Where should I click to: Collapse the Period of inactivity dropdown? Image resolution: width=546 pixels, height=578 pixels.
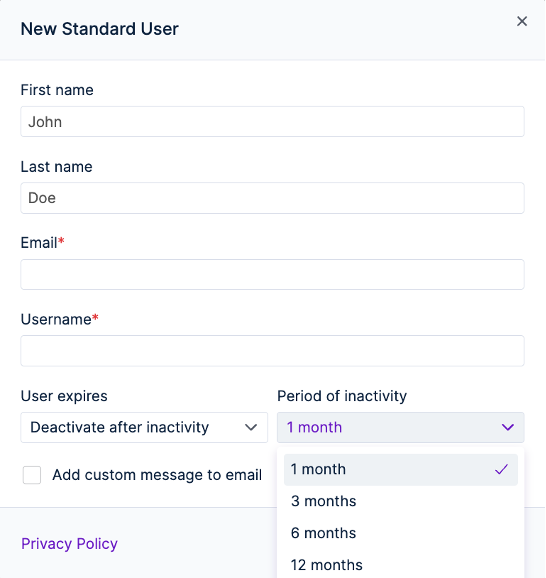pos(401,427)
